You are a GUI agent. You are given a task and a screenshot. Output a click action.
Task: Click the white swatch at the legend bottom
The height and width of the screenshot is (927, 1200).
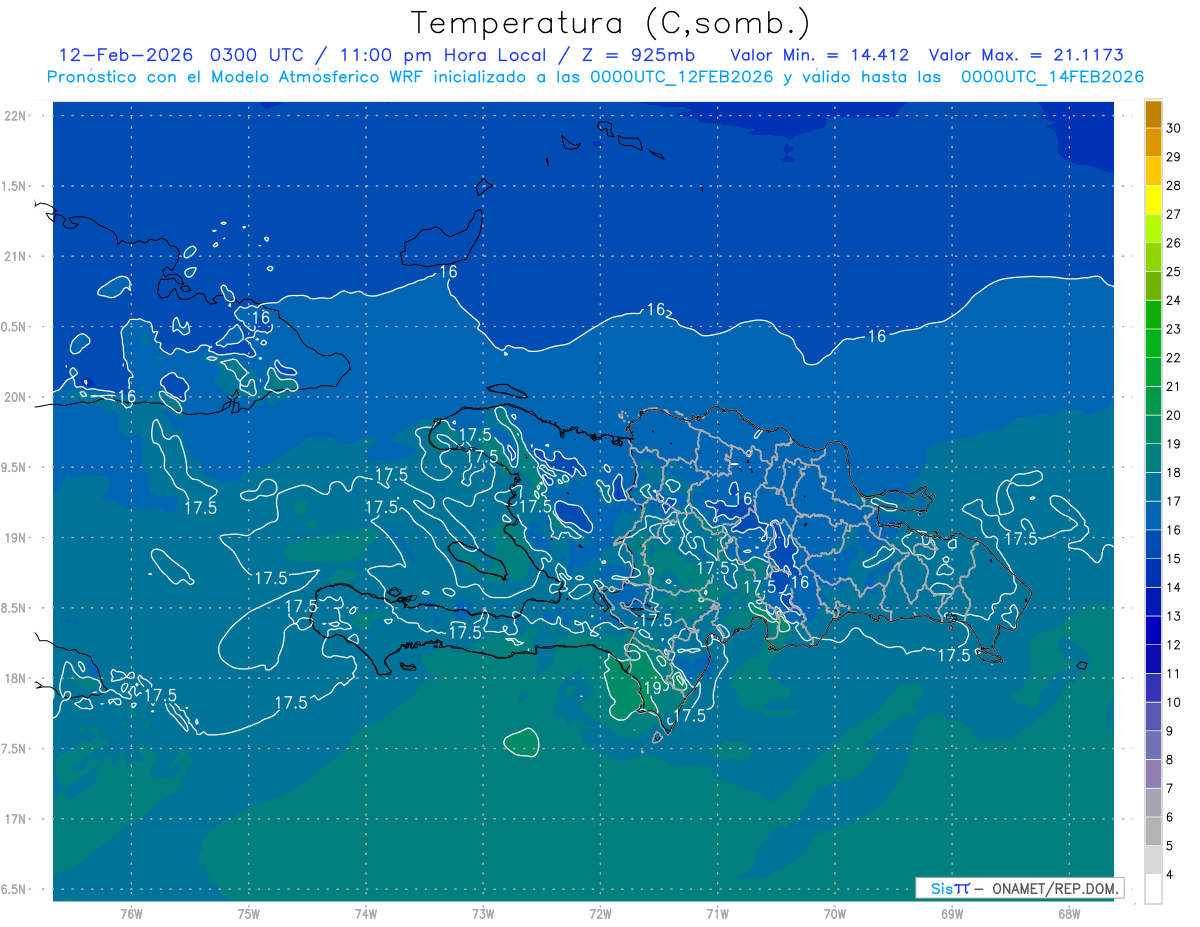tap(1153, 888)
